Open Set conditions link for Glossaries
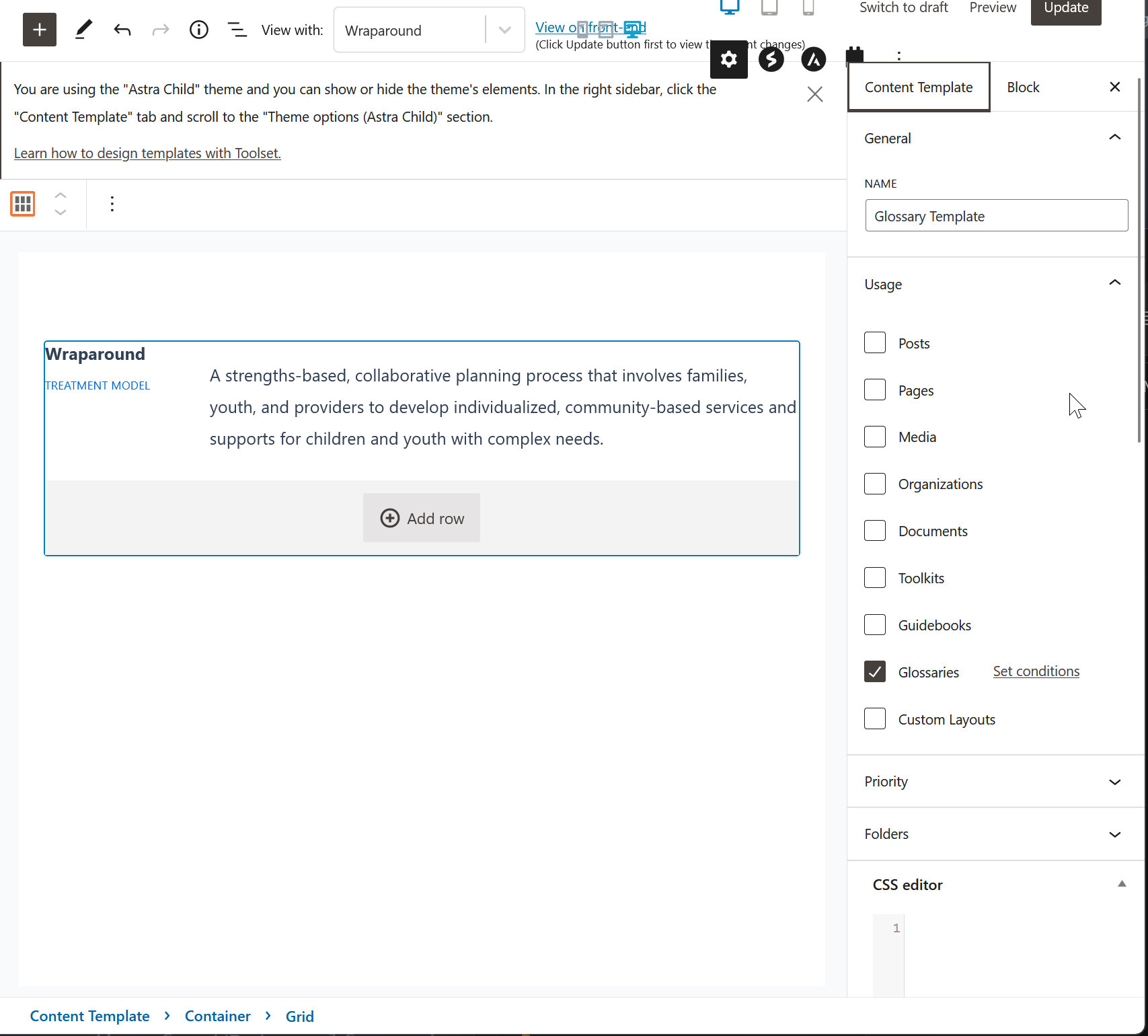The height and width of the screenshot is (1036, 1148). (x=1036, y=671)
